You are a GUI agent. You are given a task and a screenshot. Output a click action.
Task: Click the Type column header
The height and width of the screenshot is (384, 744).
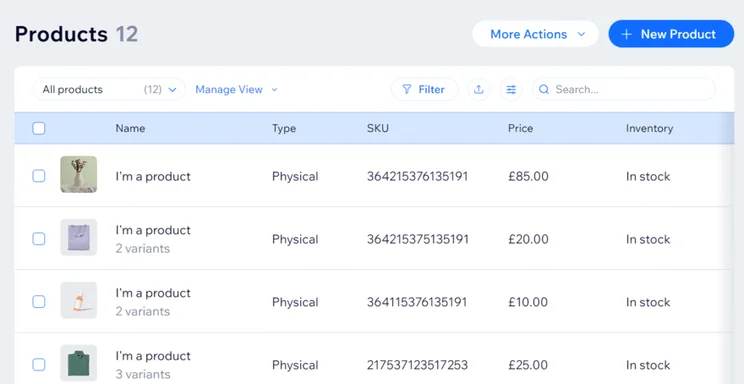[x=284, y=129]
